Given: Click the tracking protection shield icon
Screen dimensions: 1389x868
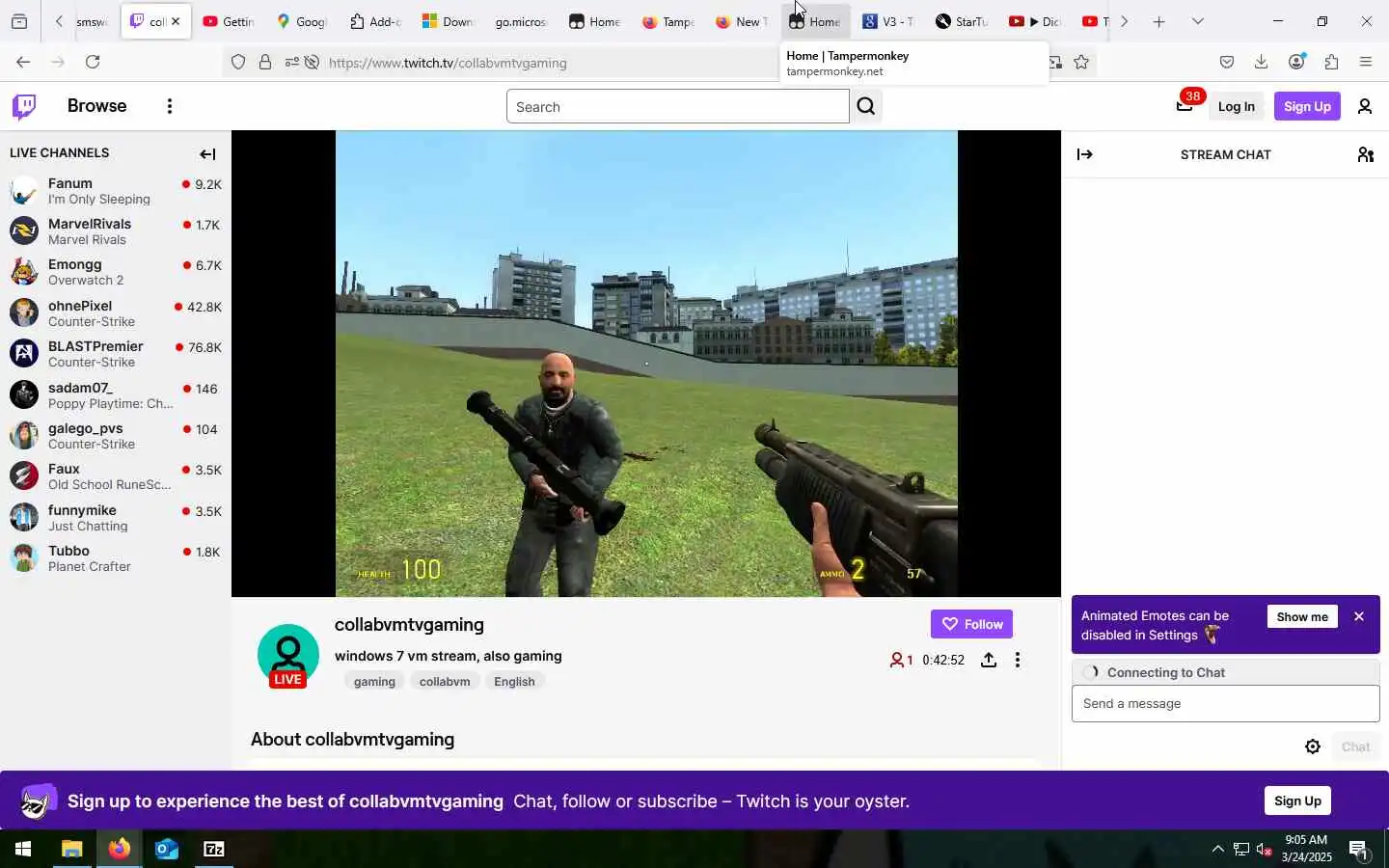Looking at the screenshot, I should [238, 62].
